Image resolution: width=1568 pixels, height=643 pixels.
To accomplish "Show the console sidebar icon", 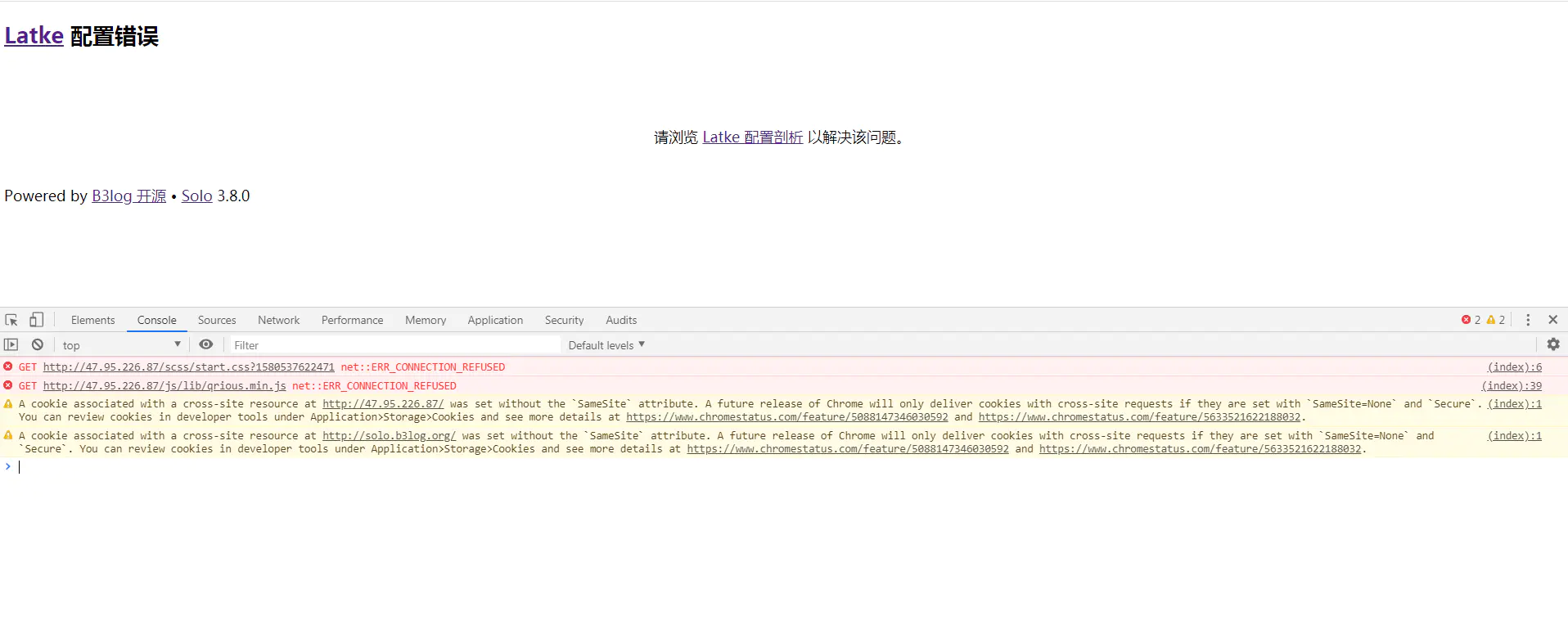I will coord(11,344).
